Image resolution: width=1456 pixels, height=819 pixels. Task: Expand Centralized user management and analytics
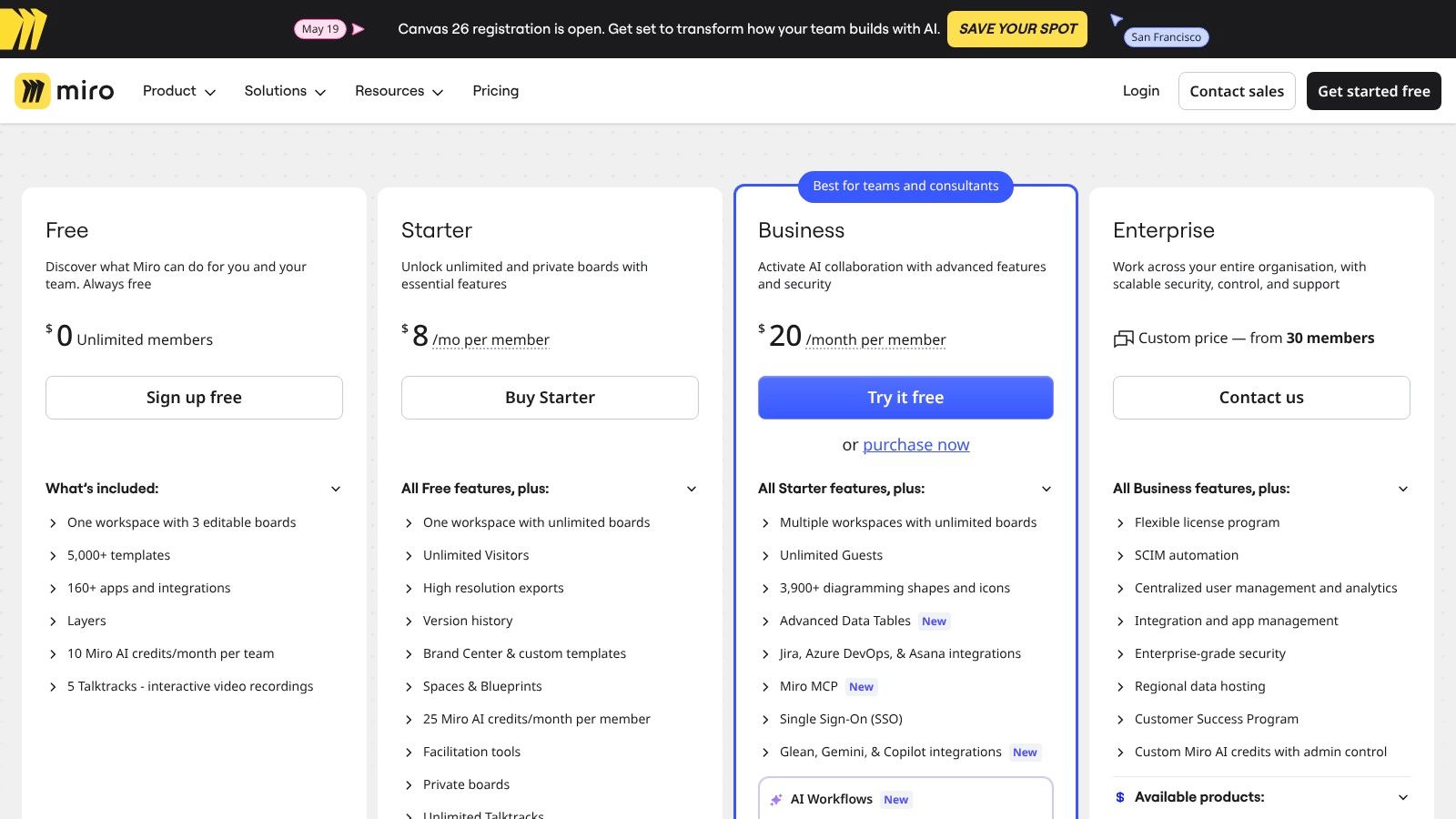tap(1257, 588)
